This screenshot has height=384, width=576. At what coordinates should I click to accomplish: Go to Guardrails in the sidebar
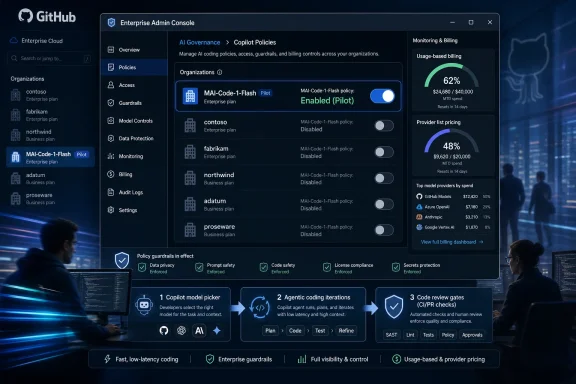[134, 103]
